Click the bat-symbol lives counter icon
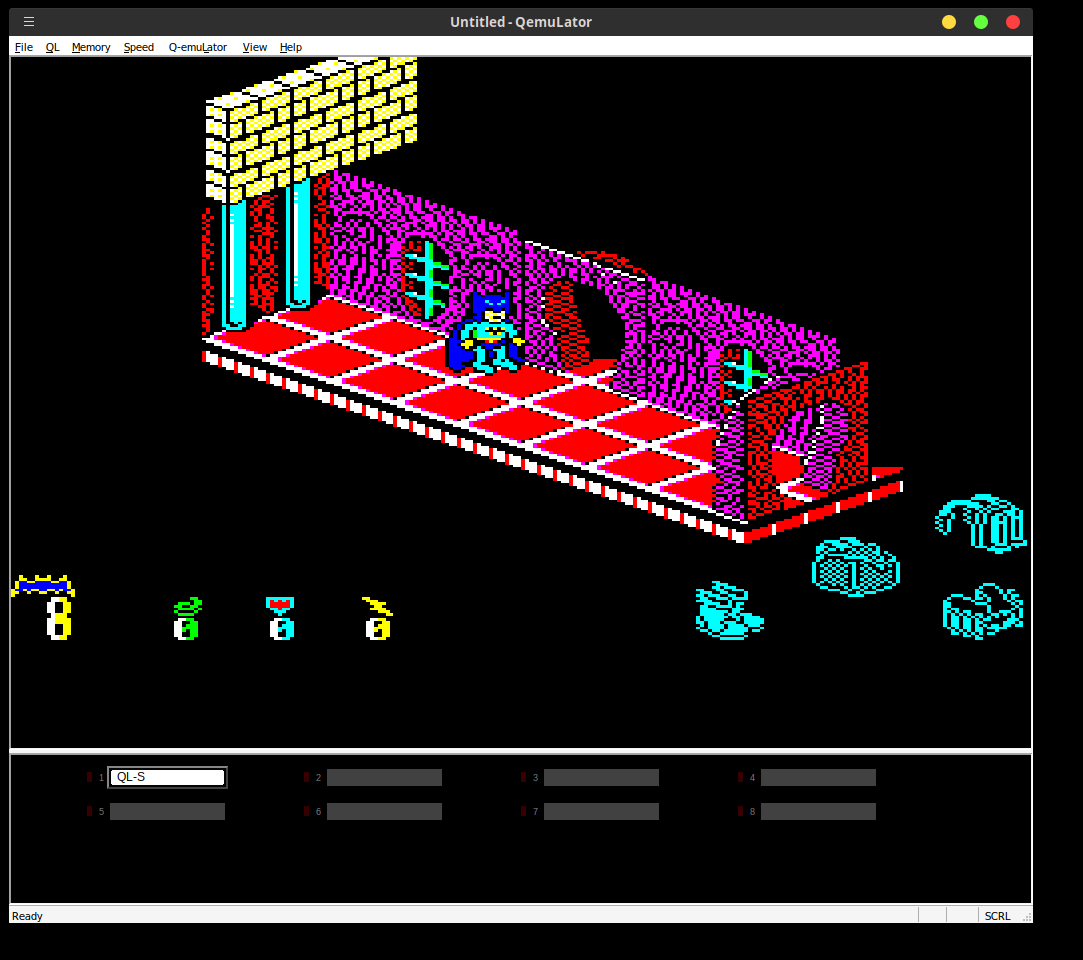This screenshot has width=1083, height=960. pyautogui.click(x=43, y=586)
